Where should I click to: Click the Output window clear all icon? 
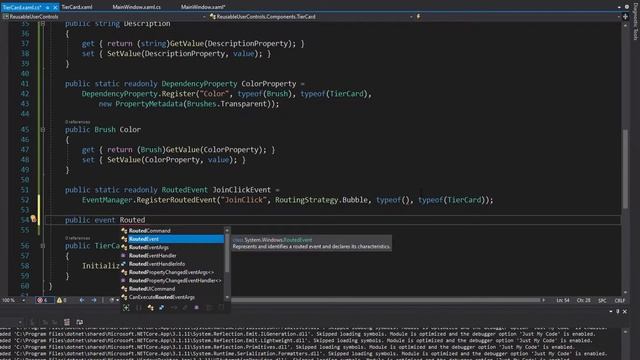pyautogui.click(x=67, y=322)
